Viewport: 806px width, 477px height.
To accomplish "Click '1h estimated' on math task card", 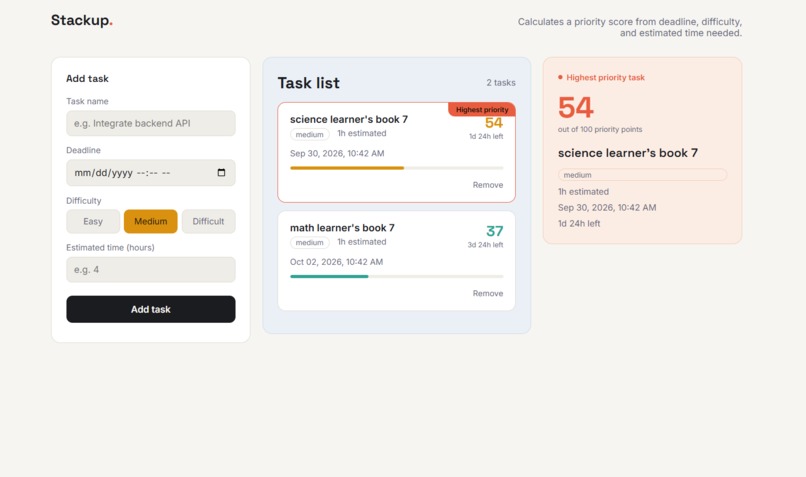I will click(x=361, y=242).
